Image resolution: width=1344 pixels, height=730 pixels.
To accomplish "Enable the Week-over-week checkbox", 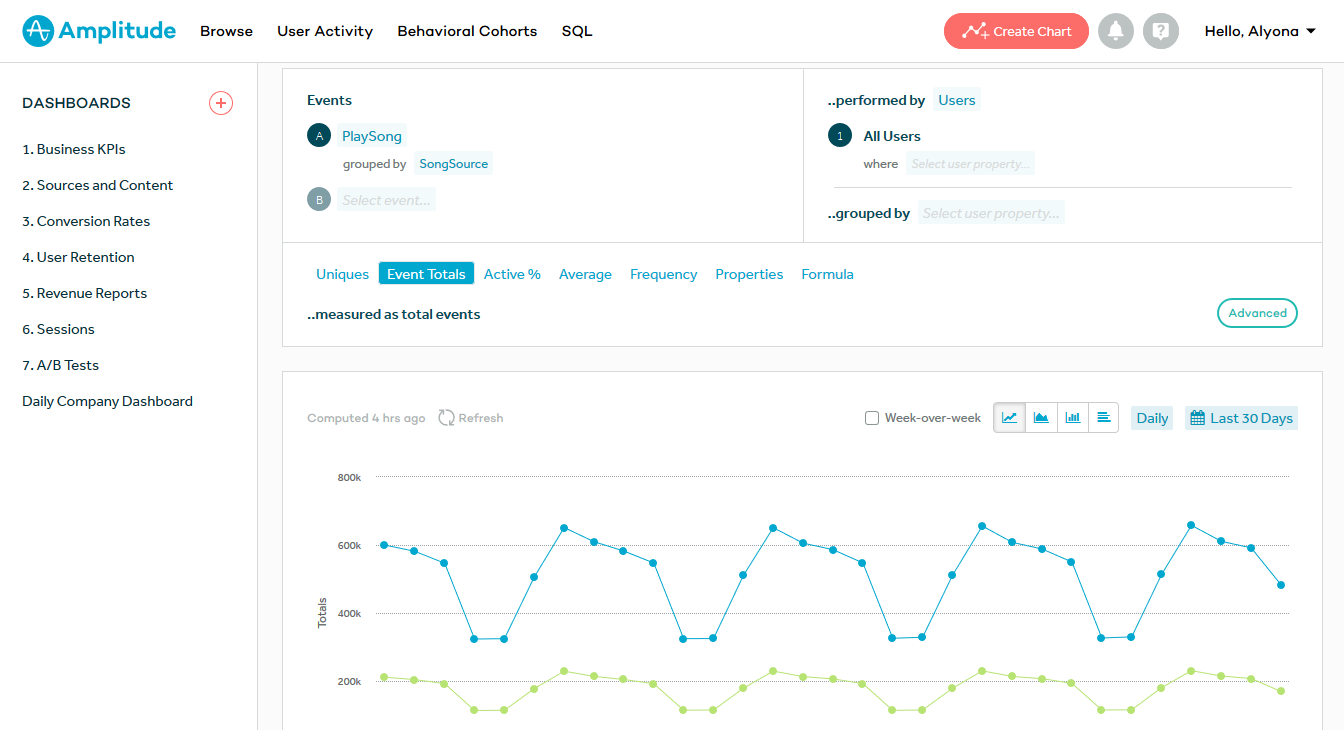I will pos(872,418).
